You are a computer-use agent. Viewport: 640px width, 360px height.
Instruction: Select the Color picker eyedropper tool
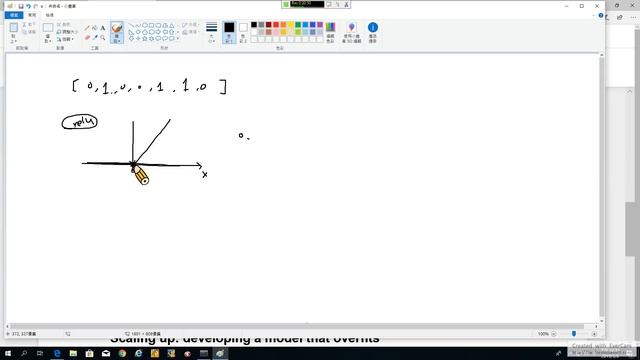(95, 38)
